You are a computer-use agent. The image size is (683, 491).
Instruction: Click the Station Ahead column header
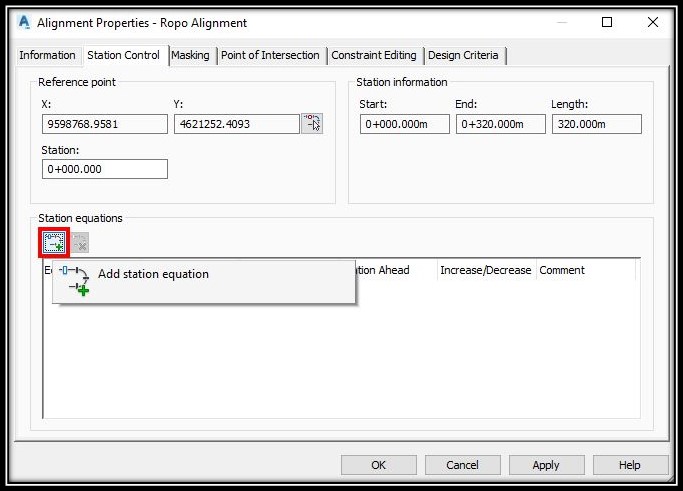(x=396, y=270)
